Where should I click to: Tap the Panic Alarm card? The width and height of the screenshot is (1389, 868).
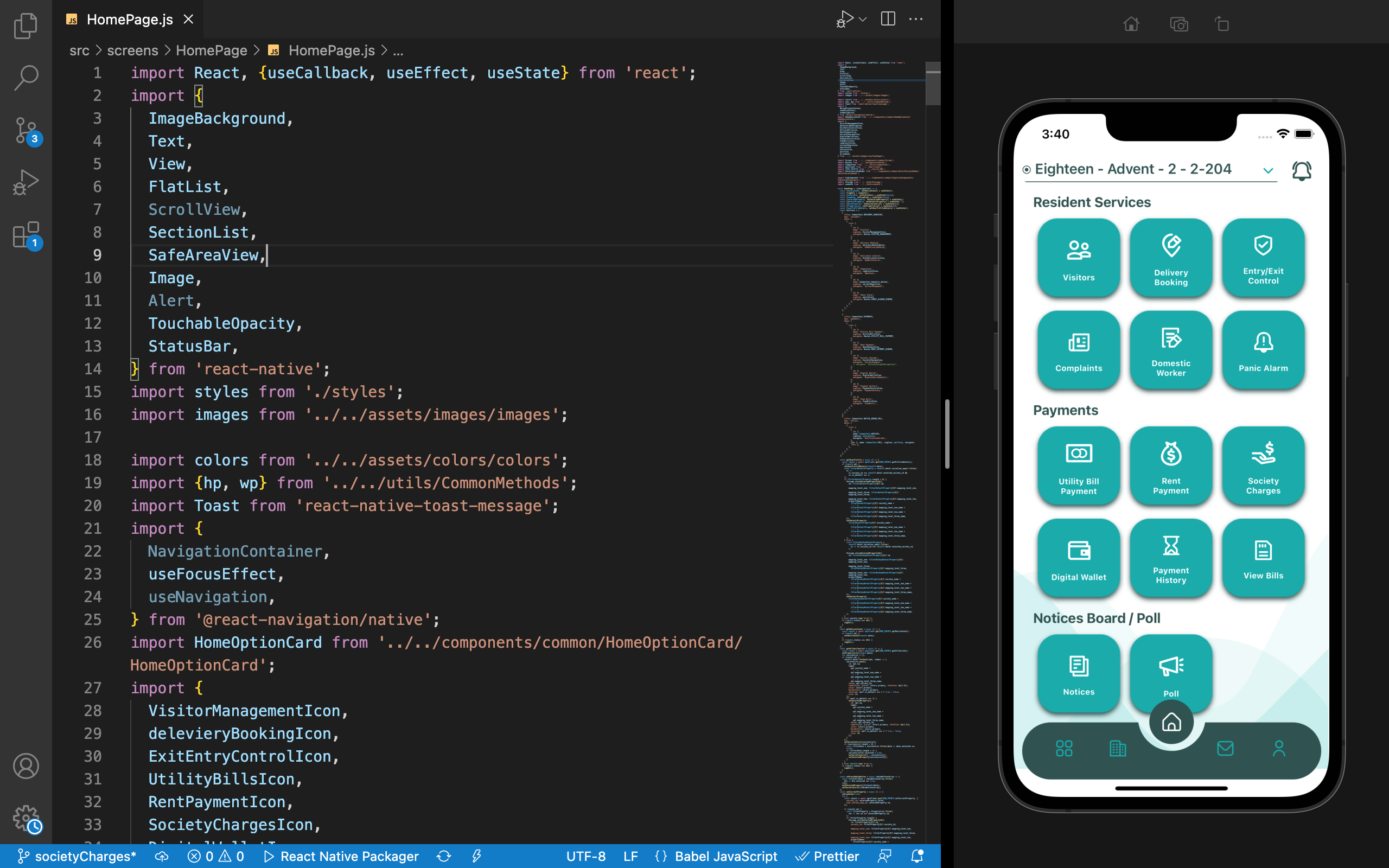pyautogui.click(x=1263, y=349)
